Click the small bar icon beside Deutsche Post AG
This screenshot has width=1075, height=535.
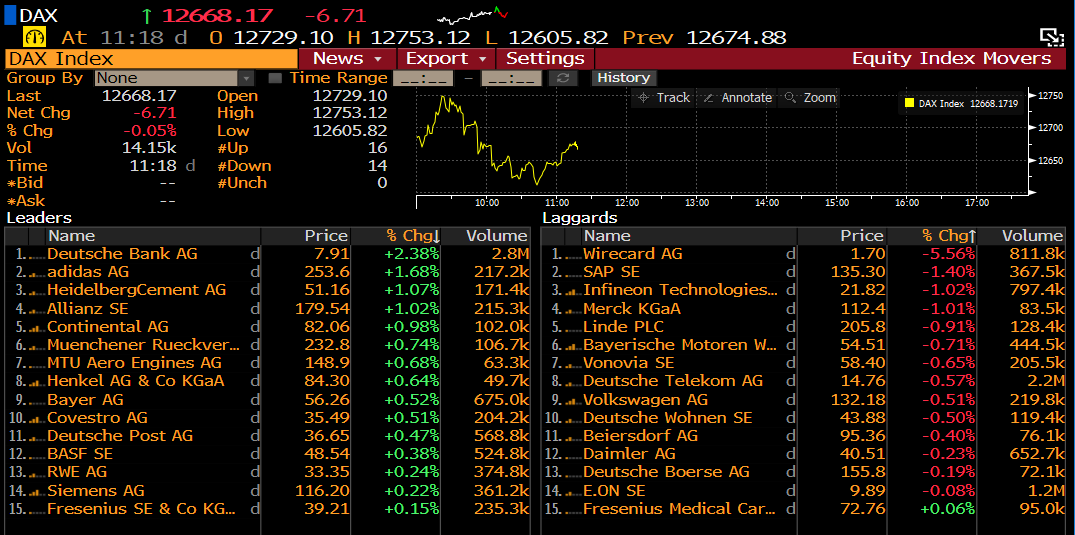click(x=38, y=436)
